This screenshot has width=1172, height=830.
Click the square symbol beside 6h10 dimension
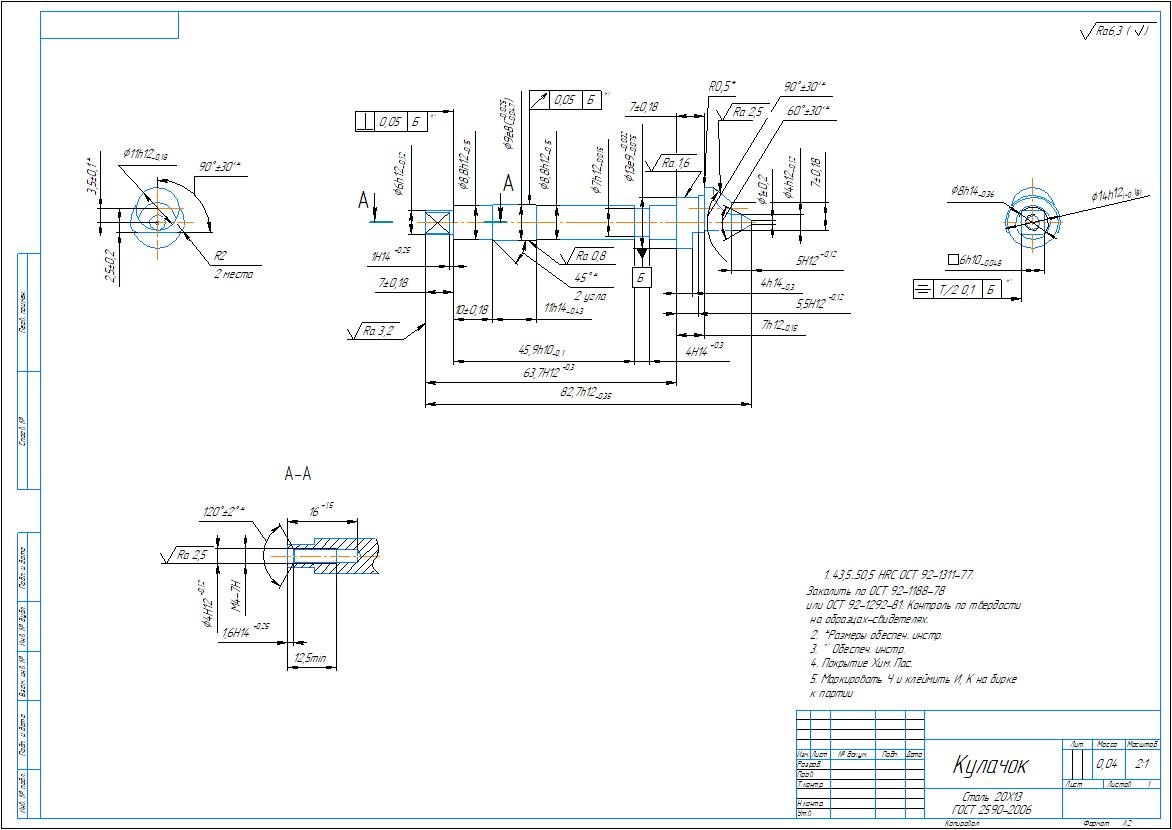(x=952, y=261)
